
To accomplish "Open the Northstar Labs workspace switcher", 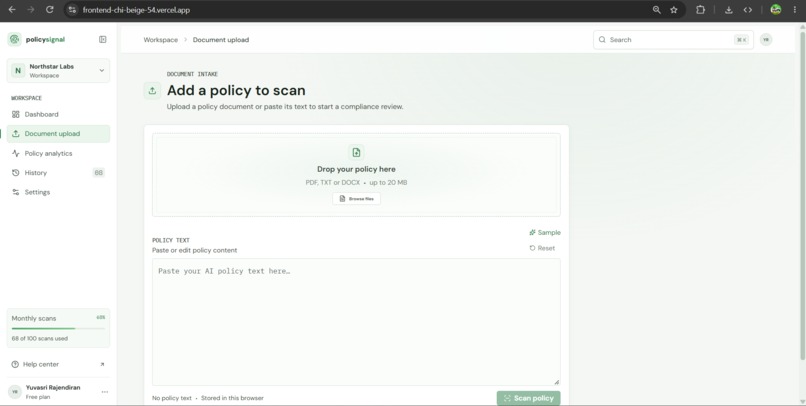I will click(58, 71).
